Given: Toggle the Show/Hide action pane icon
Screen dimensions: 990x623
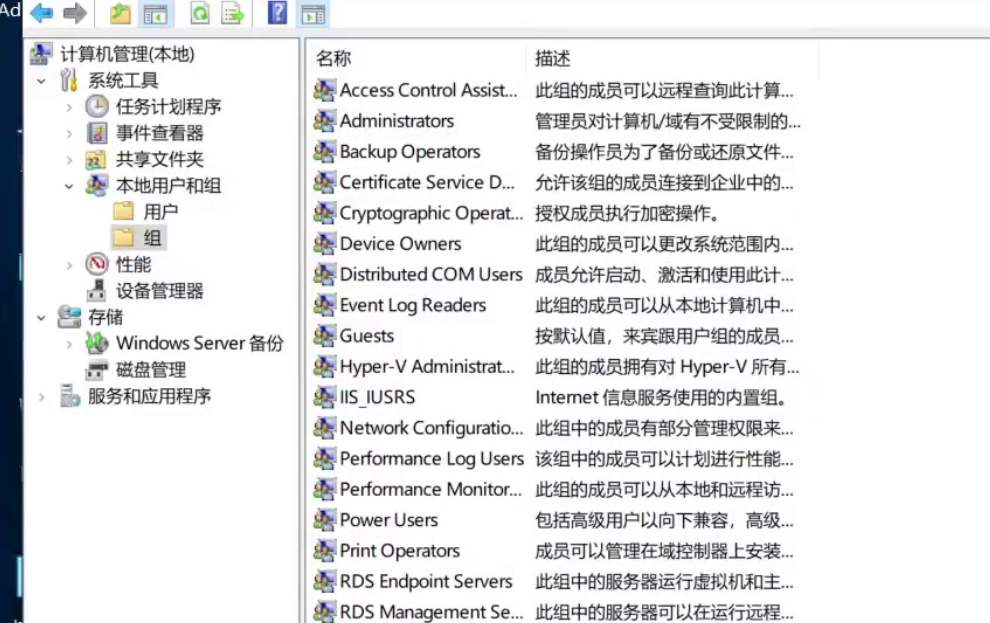Looking at the screenshot, I should [x=313, y=13].
